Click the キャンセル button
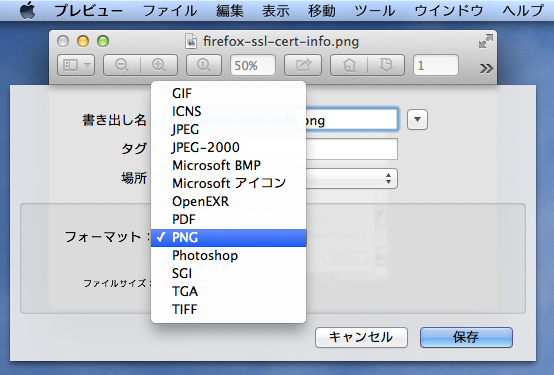Screen dimensions: 554x375 click(x=361, y=337)
